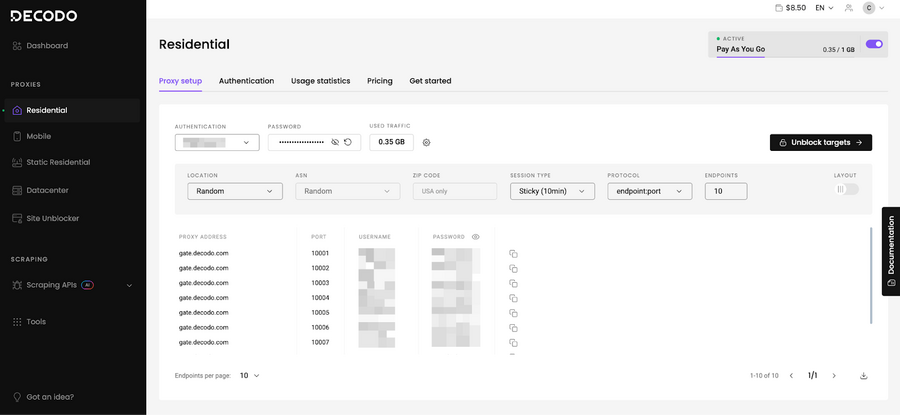Download the endpoints list
900x415 pixels.
point(864,376)
